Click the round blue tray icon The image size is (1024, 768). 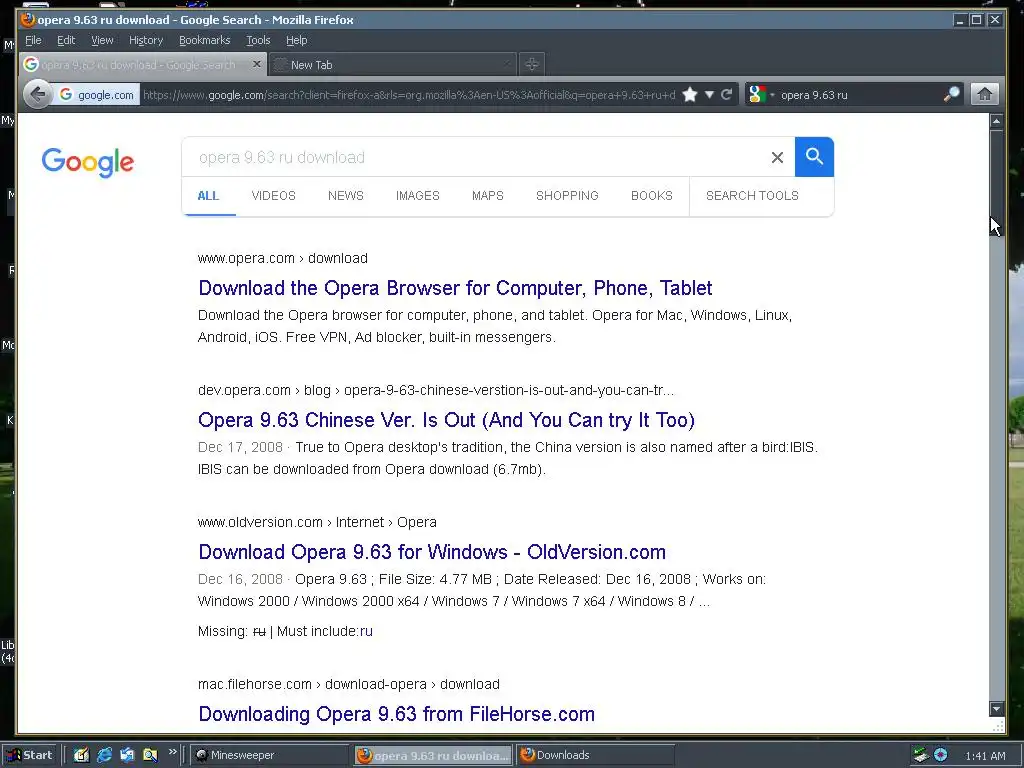click(940, 755)
